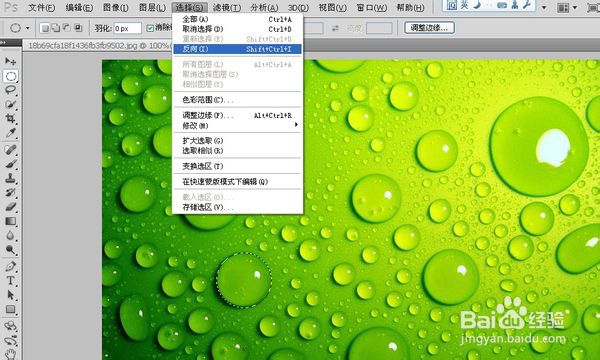The width and height of the screenshot is (600, 360).
Task: Select the Lasso tool
Action: pyautogui.click(x=10, y=90)
